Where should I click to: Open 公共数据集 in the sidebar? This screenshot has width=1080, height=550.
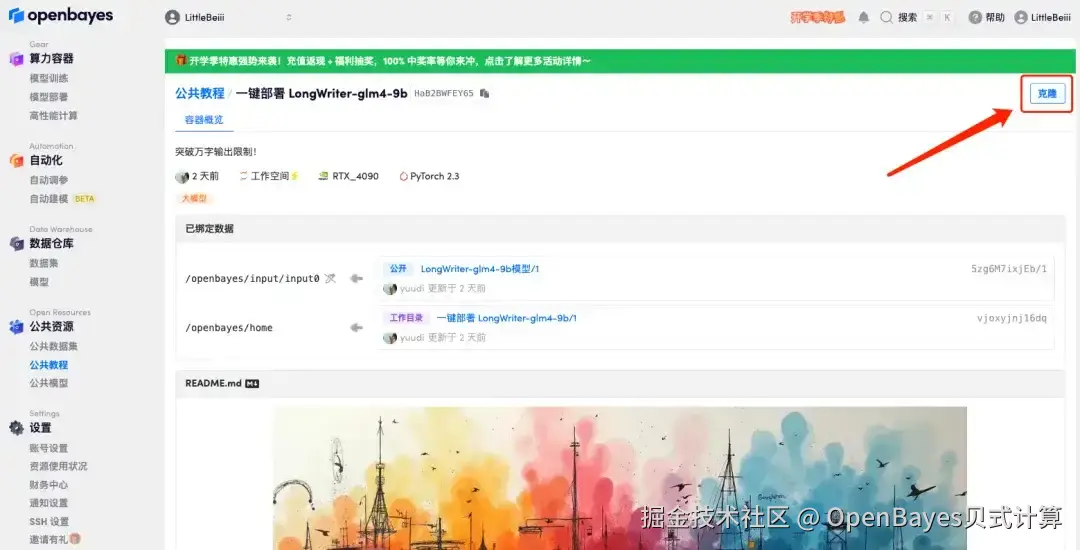point(54,346)
